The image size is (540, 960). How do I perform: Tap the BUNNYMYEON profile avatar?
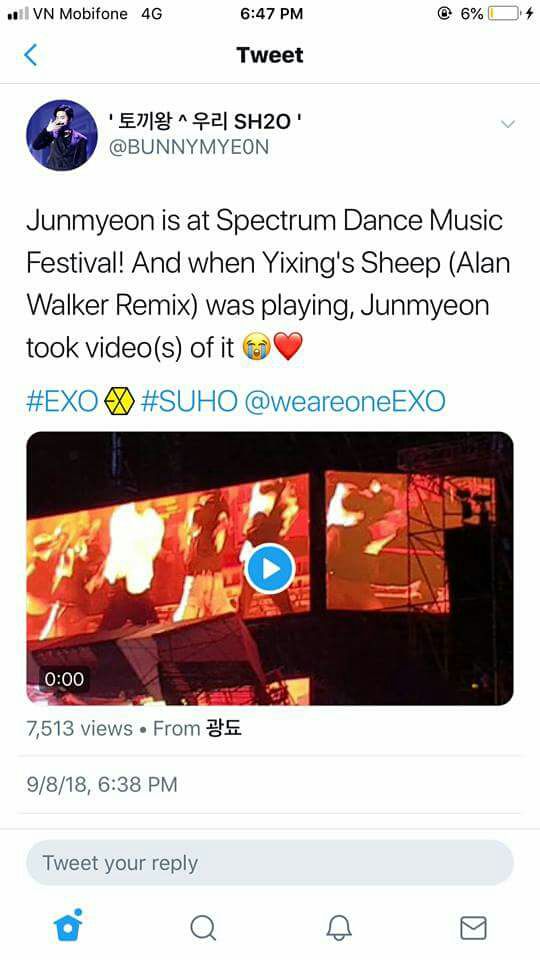tap(62, 135)
